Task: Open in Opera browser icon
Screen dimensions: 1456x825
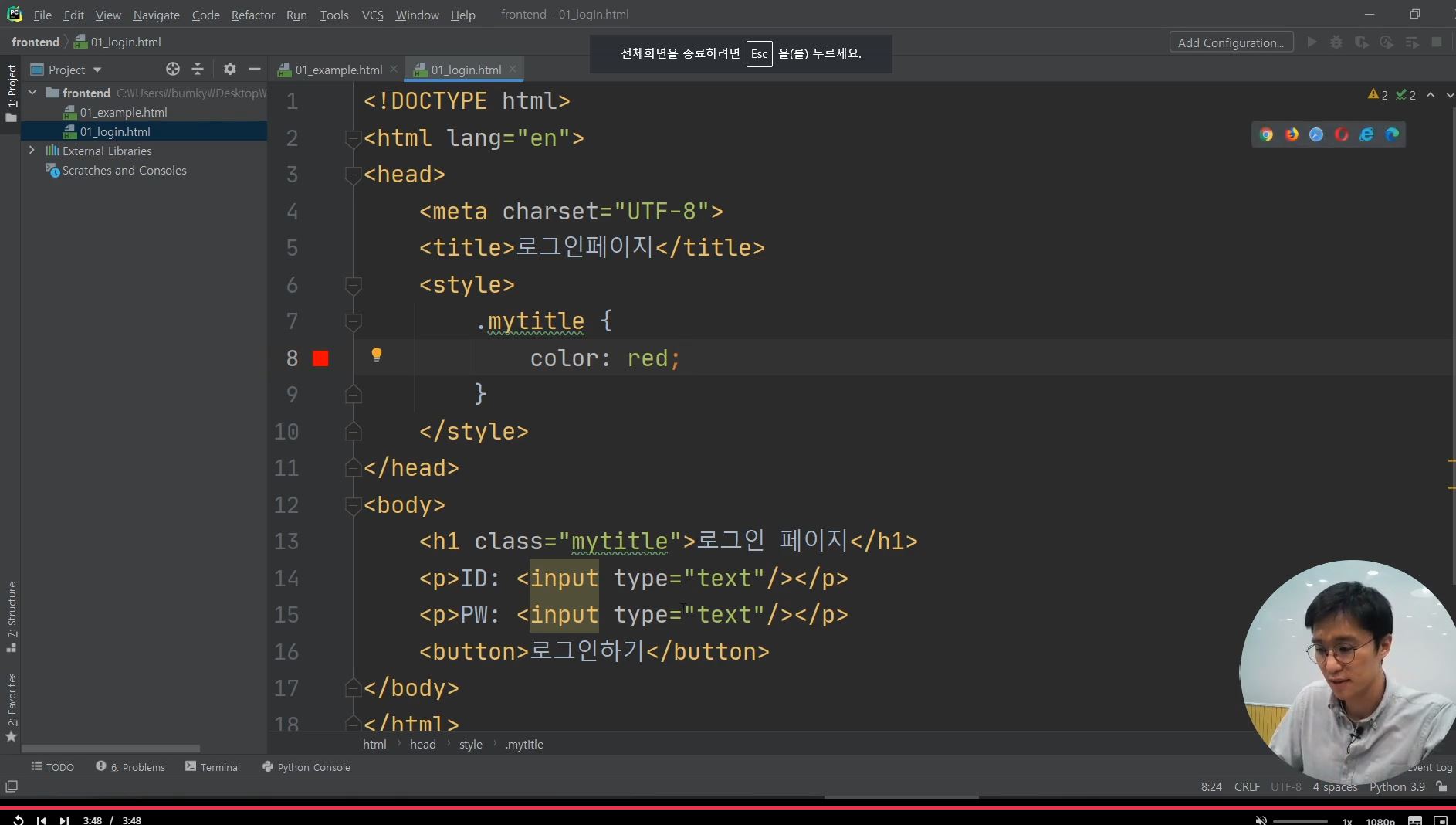Action: coord(1342,134)
